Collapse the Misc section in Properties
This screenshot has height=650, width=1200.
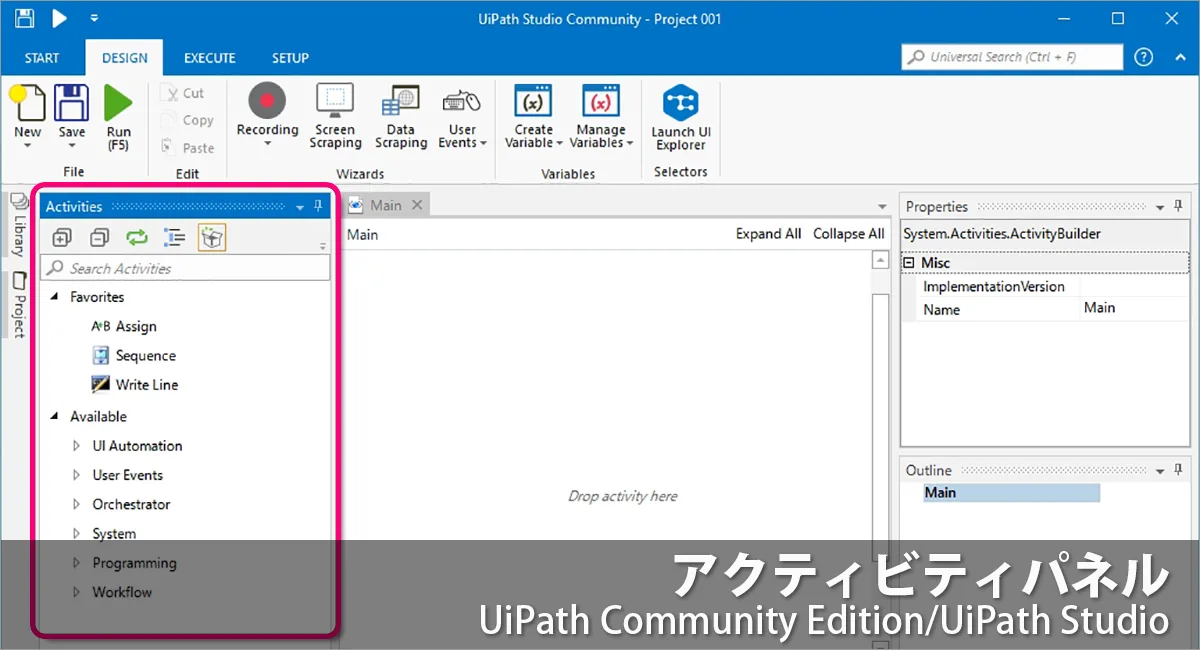click(x=909, y=263)
